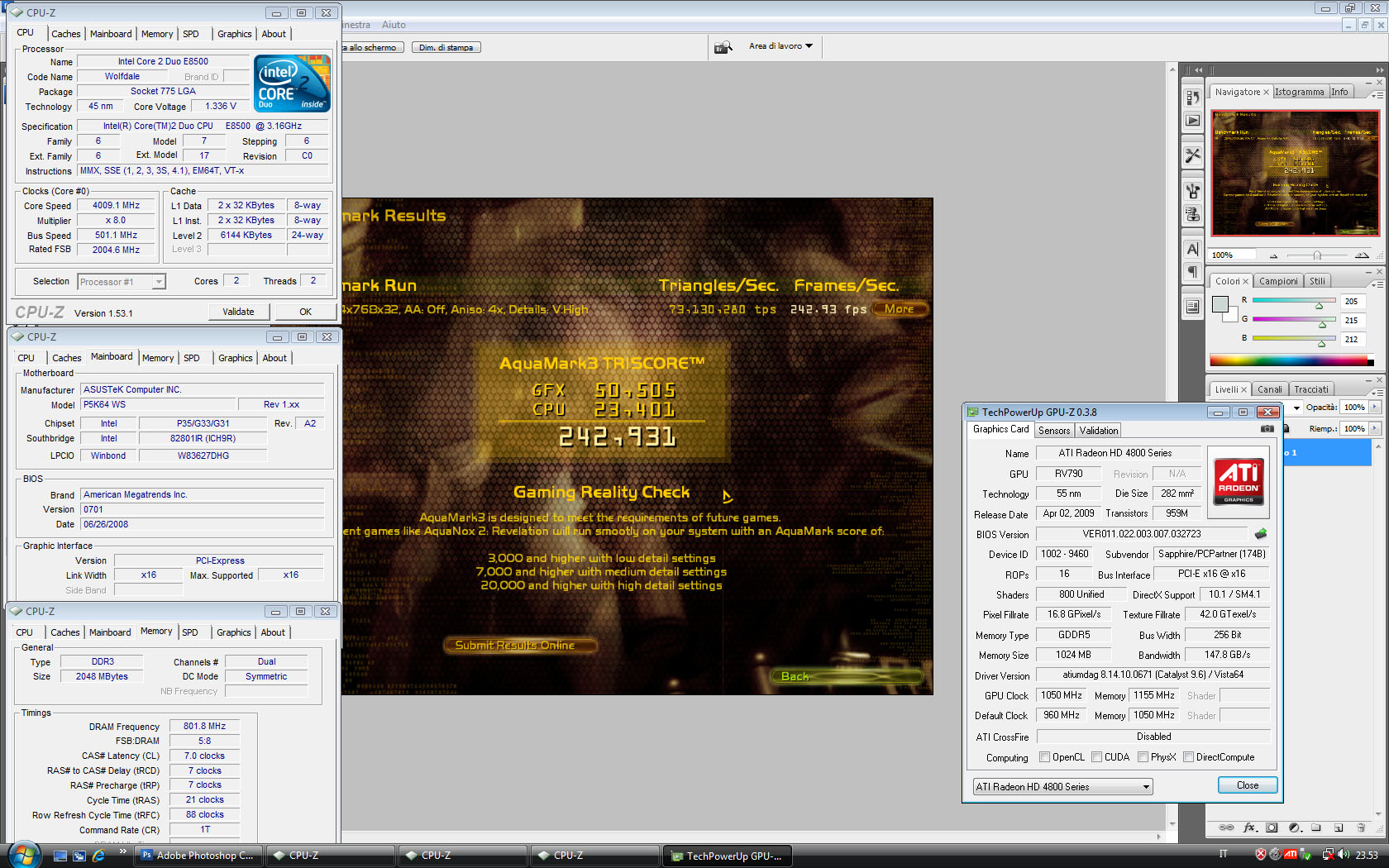The height and width of the screenshot is (868, 1389).
Task: Open the Tool Presets wrench icon
Action: [1192, 155]
